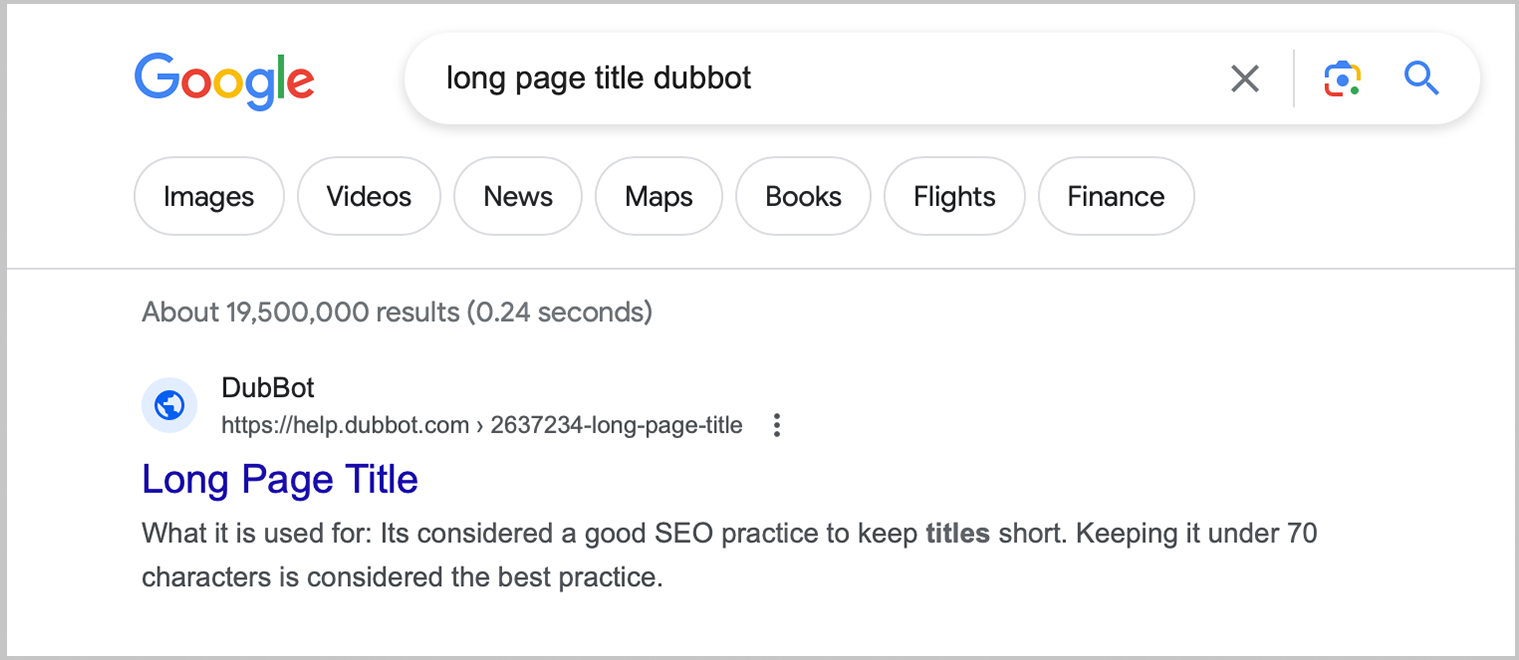The width and height of the screenshot is (1519, 660).
Task: Select the Flights filter chip
Action: (x=954, y=196)
